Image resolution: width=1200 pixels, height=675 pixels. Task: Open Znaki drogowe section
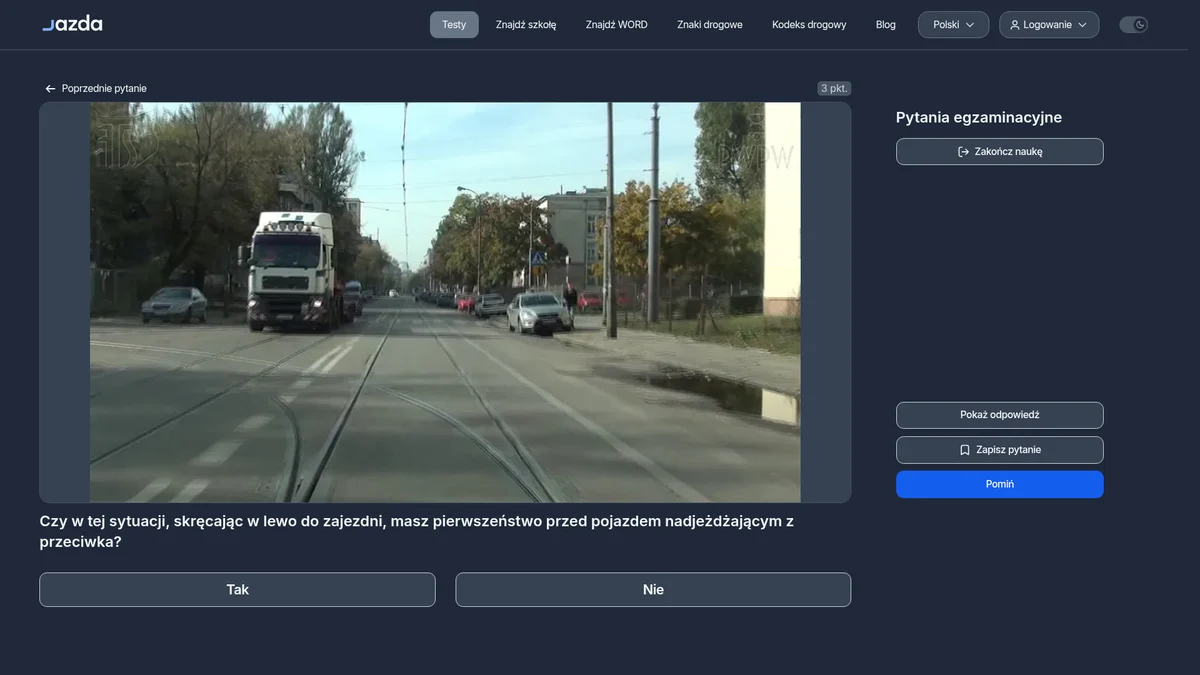click(x=710, y=25)
